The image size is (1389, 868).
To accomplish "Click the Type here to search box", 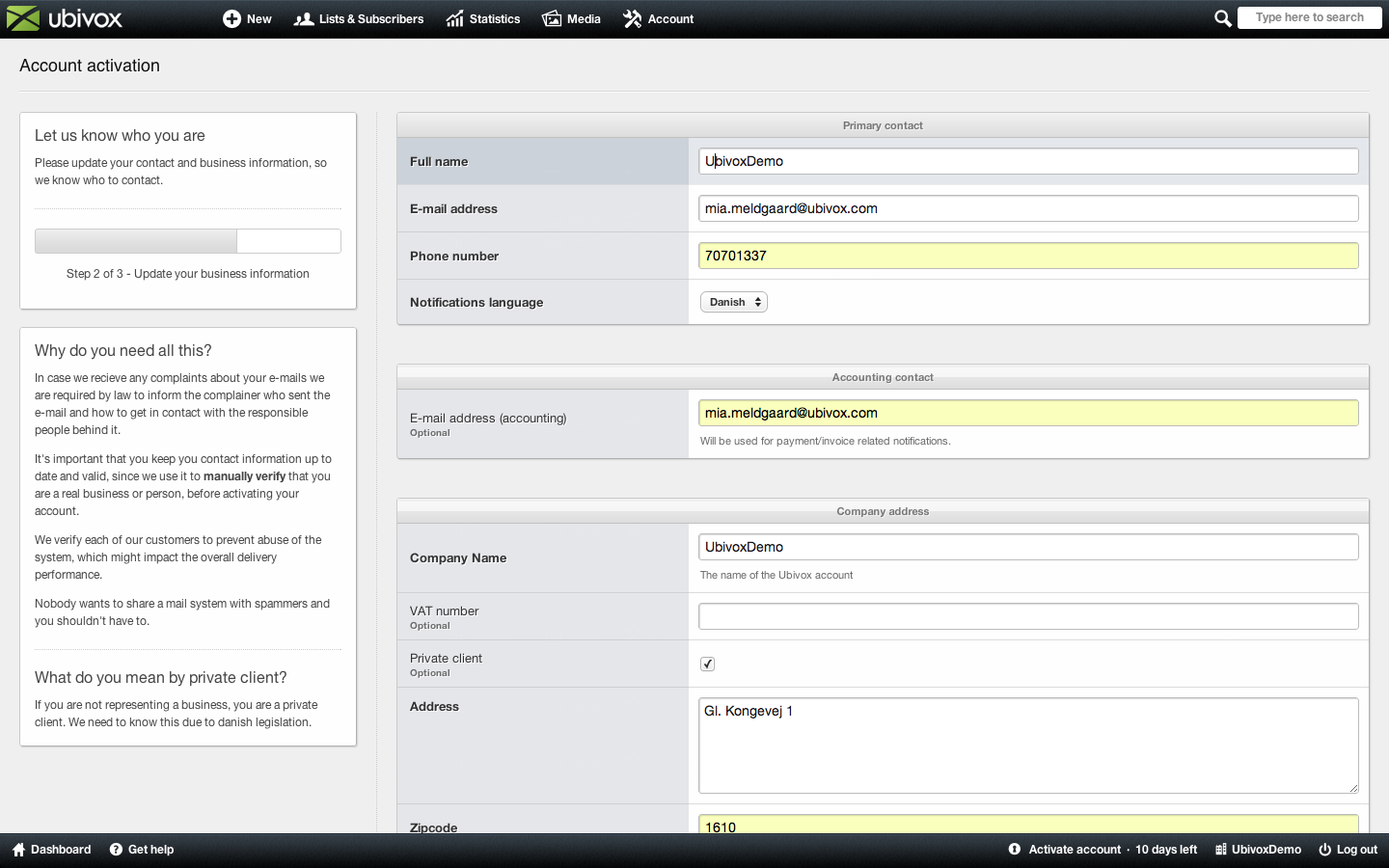I will point(1309,17).
